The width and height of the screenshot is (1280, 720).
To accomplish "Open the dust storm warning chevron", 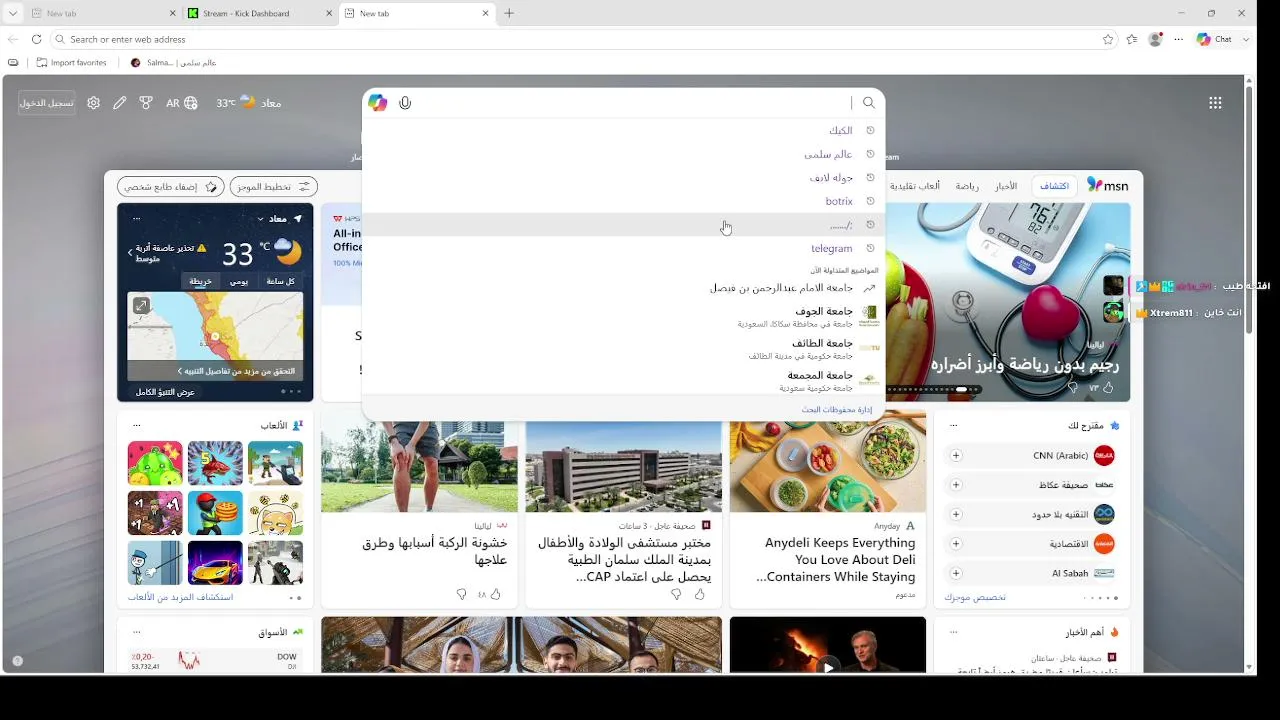I will (129, 253).
